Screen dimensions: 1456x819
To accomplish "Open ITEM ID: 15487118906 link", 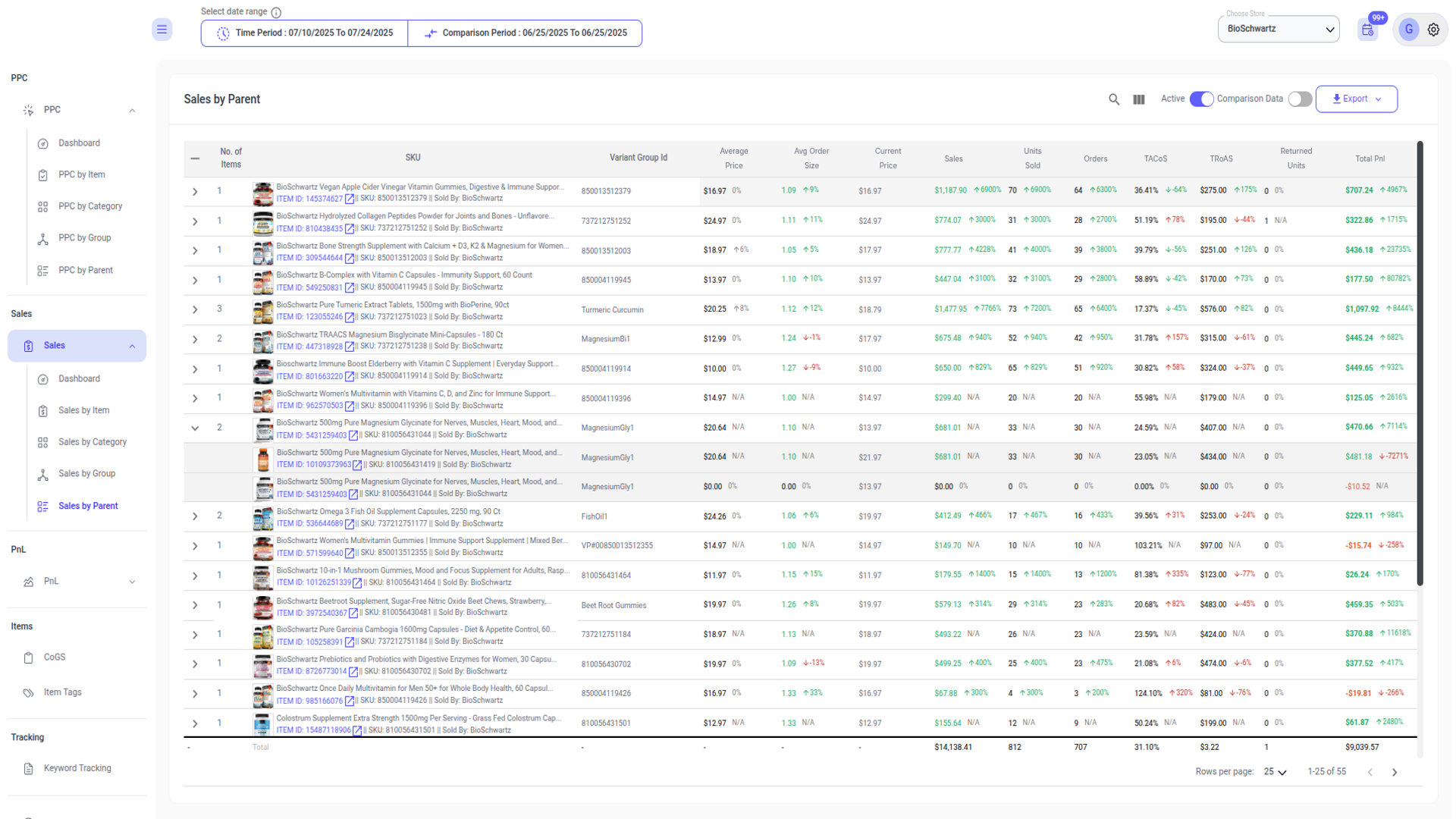I will (x=313, y=732).
